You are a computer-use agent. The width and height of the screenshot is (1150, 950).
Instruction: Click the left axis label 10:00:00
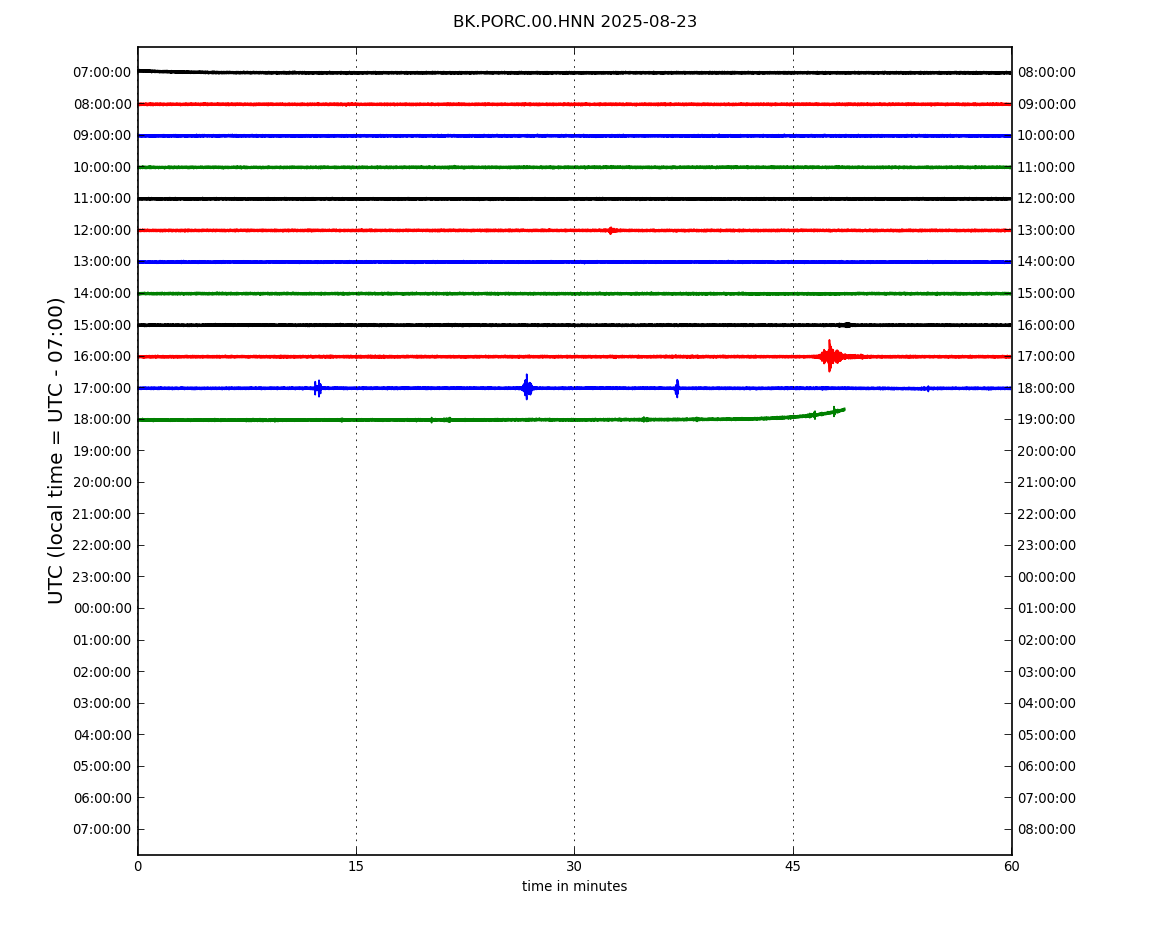coord(102,167)
